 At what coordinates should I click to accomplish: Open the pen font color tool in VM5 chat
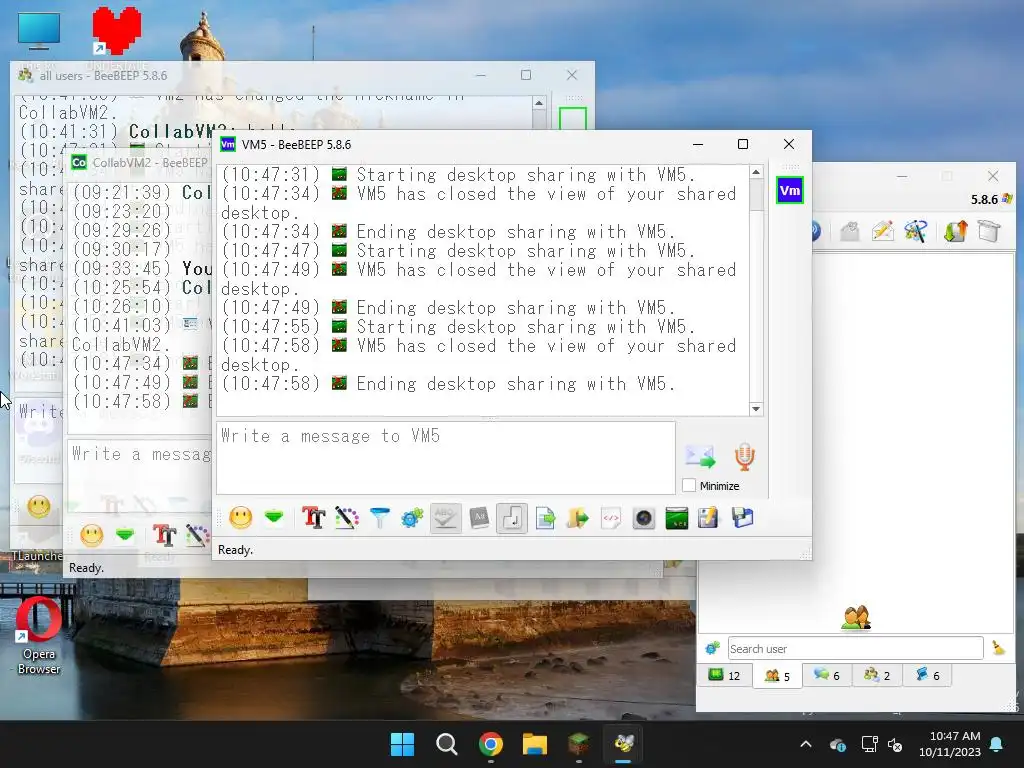coord(347,518)
